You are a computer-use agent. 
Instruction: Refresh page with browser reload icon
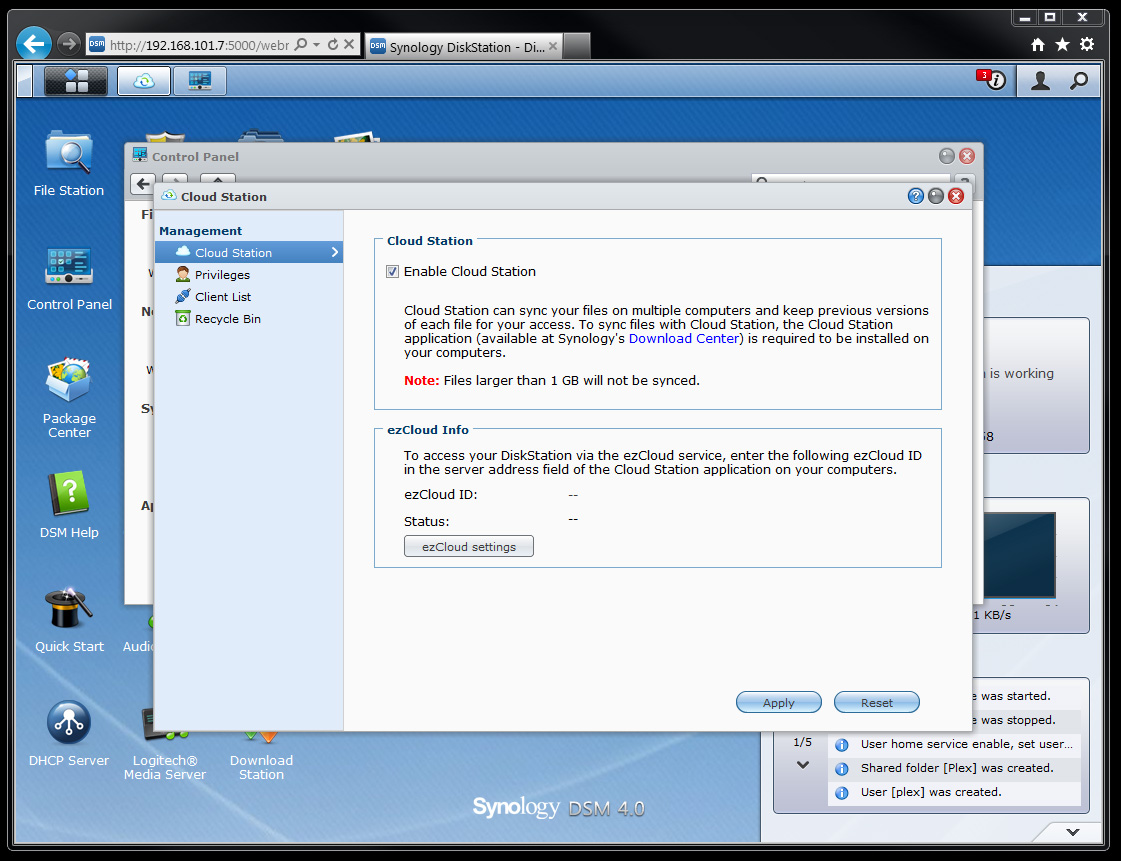click(332, 44)
